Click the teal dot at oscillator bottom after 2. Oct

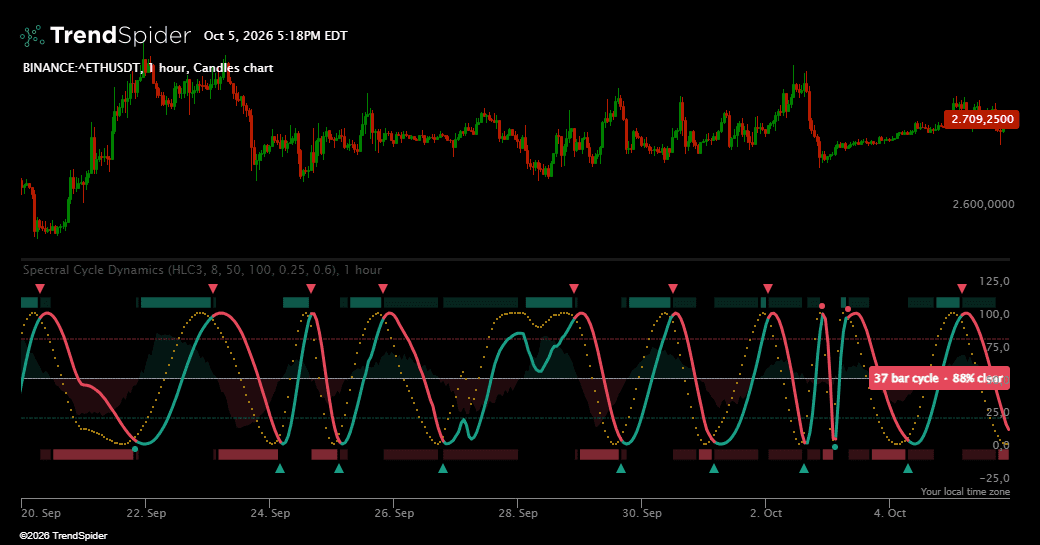(834, 447)
